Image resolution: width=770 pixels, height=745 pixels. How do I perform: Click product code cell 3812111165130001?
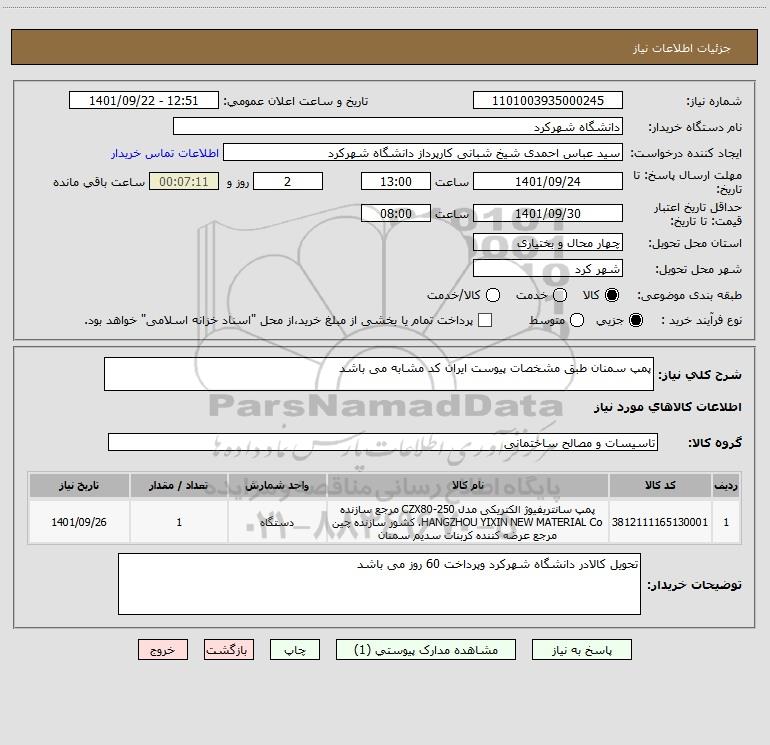tap(660, 522)
